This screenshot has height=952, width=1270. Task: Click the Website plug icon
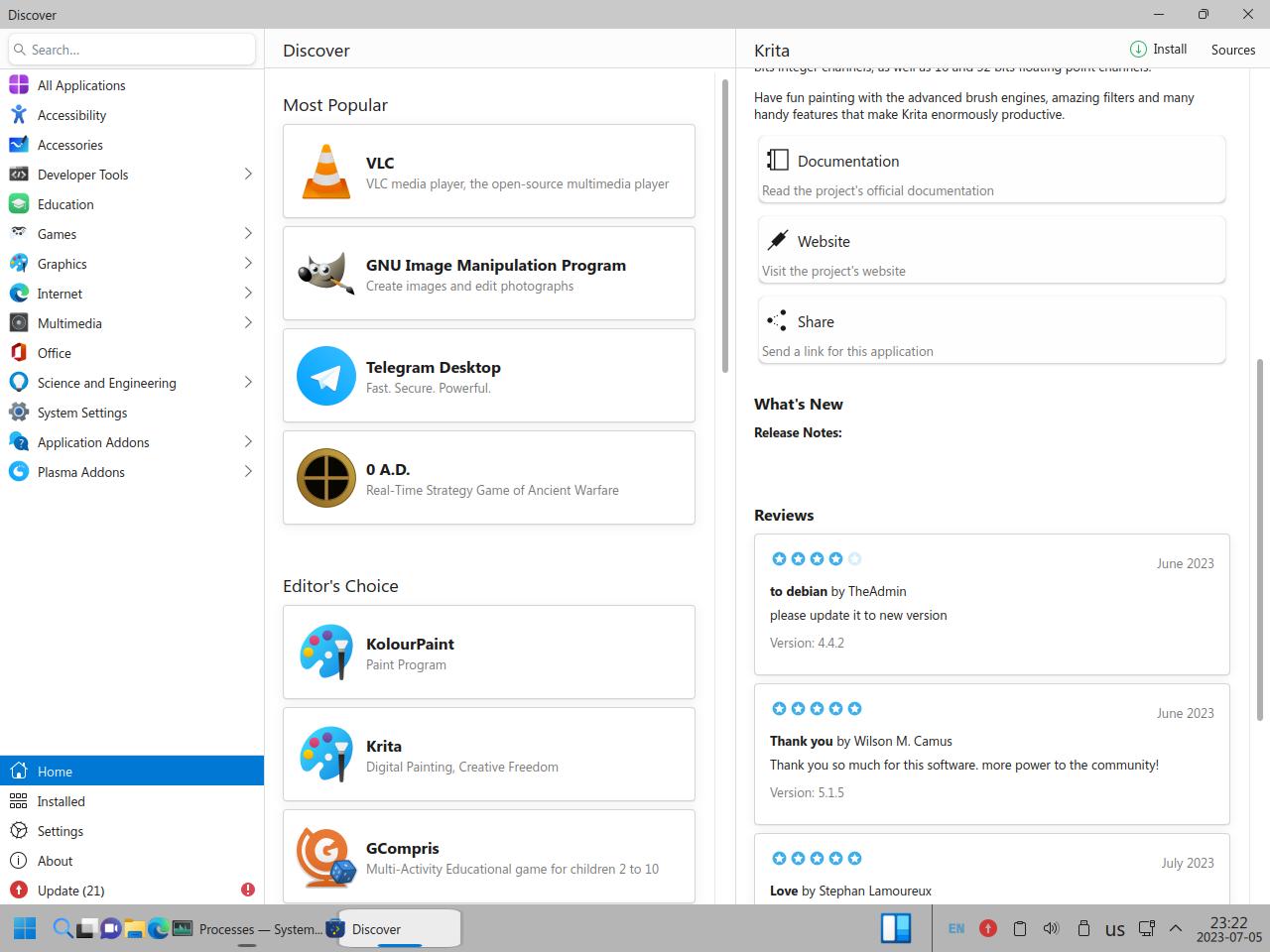click(778, 241)
